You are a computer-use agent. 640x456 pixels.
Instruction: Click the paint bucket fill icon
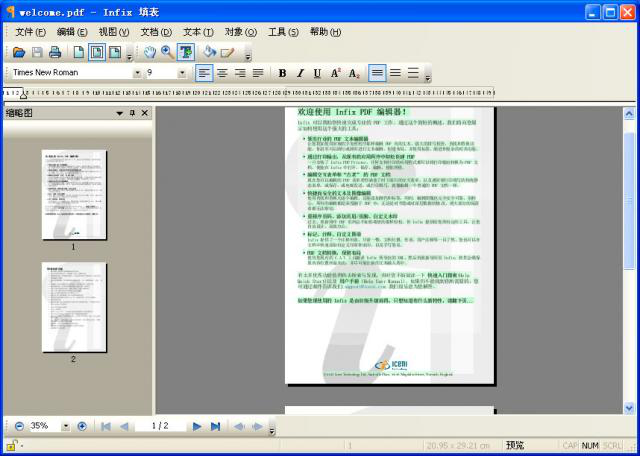(210, 52)
